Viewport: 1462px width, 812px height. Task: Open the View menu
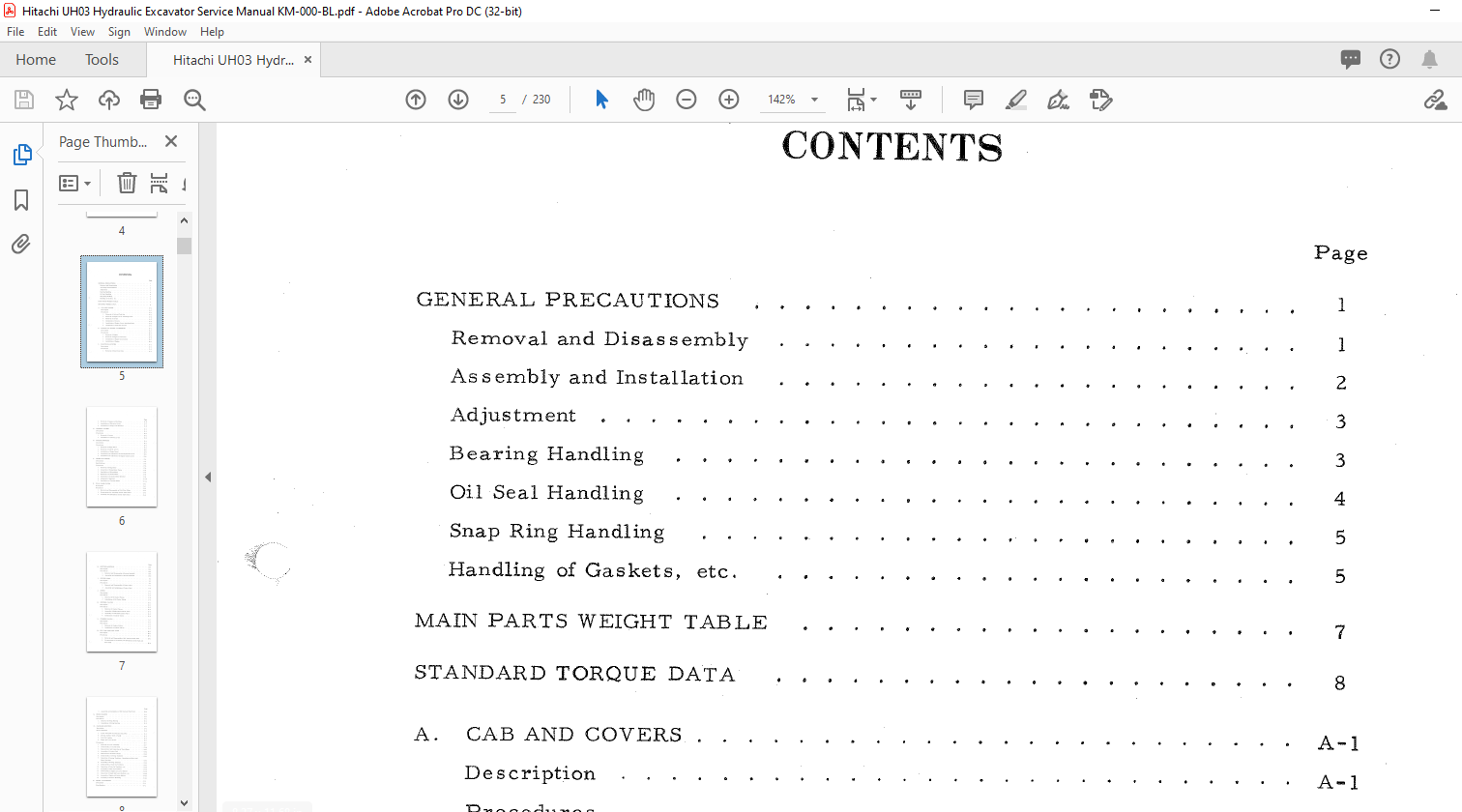click(x=83, y=32)
